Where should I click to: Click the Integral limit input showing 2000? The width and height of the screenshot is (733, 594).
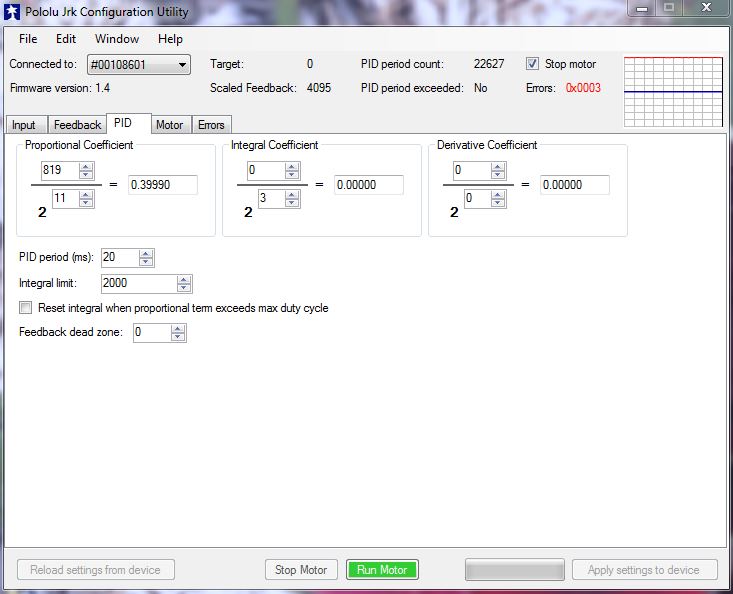pyautogui.click(x=139, y=284)
